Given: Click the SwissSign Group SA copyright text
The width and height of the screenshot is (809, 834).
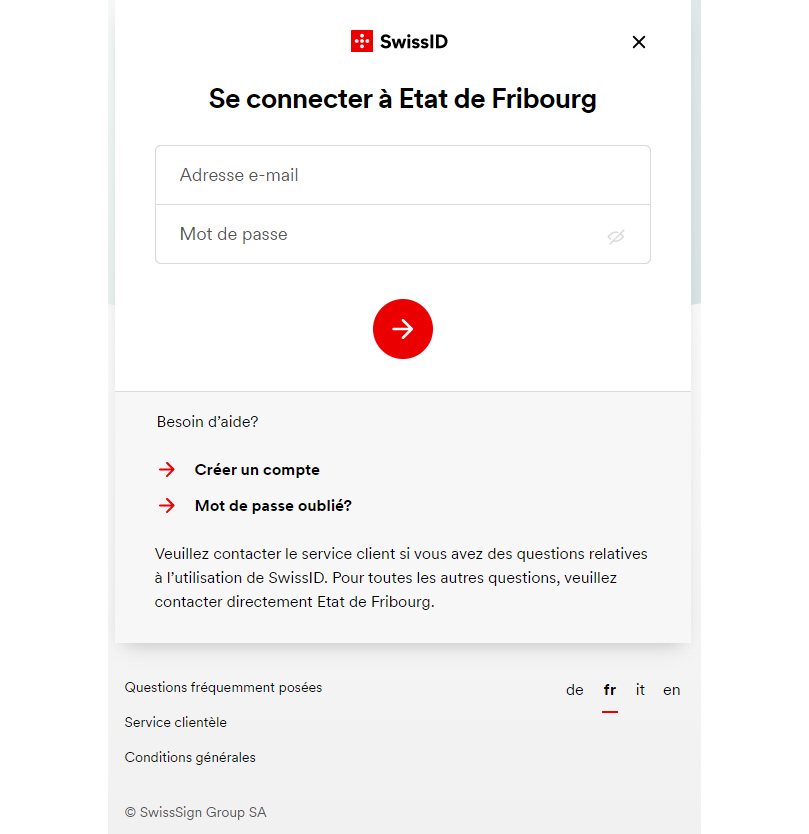Looking at the screenshot, I should [x=196, y=812].
